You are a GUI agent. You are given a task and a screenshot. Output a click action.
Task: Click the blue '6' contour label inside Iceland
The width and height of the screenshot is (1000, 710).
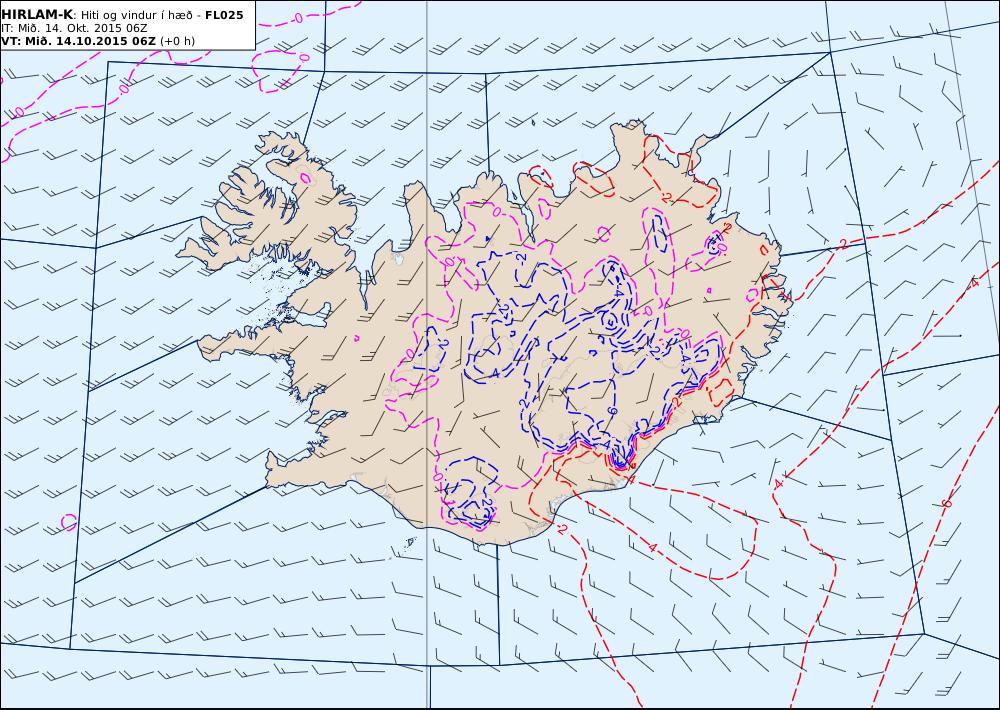(611, 411)
